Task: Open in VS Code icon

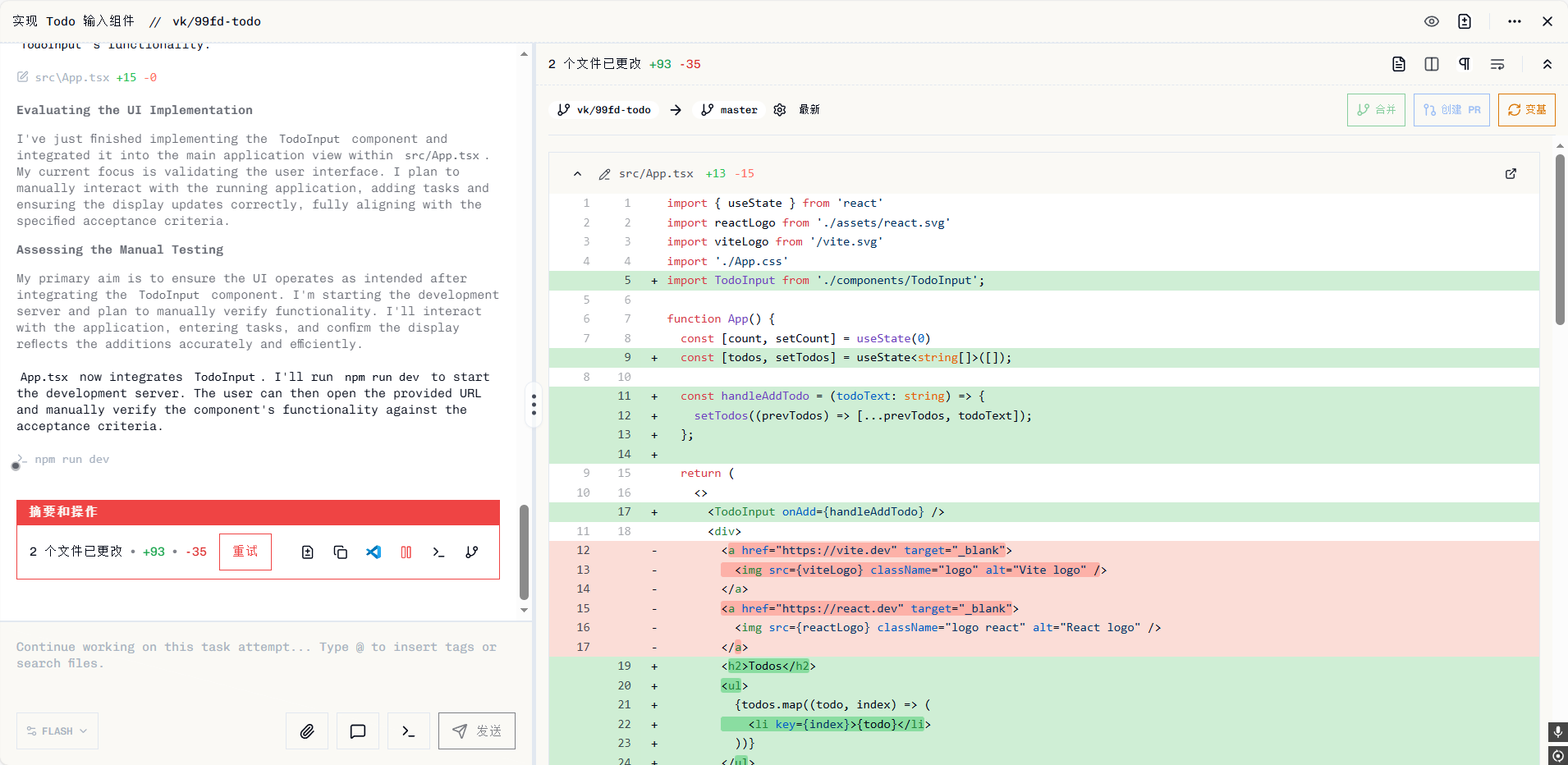Action: (374, 552)
